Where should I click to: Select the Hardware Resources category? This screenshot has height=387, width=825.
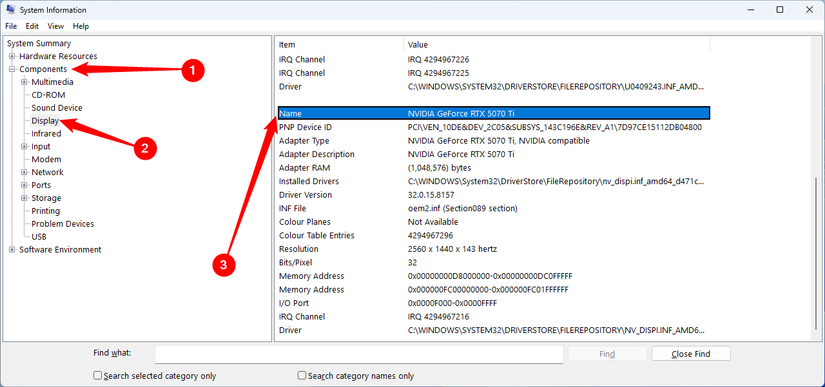pyautogui.click(x=58, y=56)
